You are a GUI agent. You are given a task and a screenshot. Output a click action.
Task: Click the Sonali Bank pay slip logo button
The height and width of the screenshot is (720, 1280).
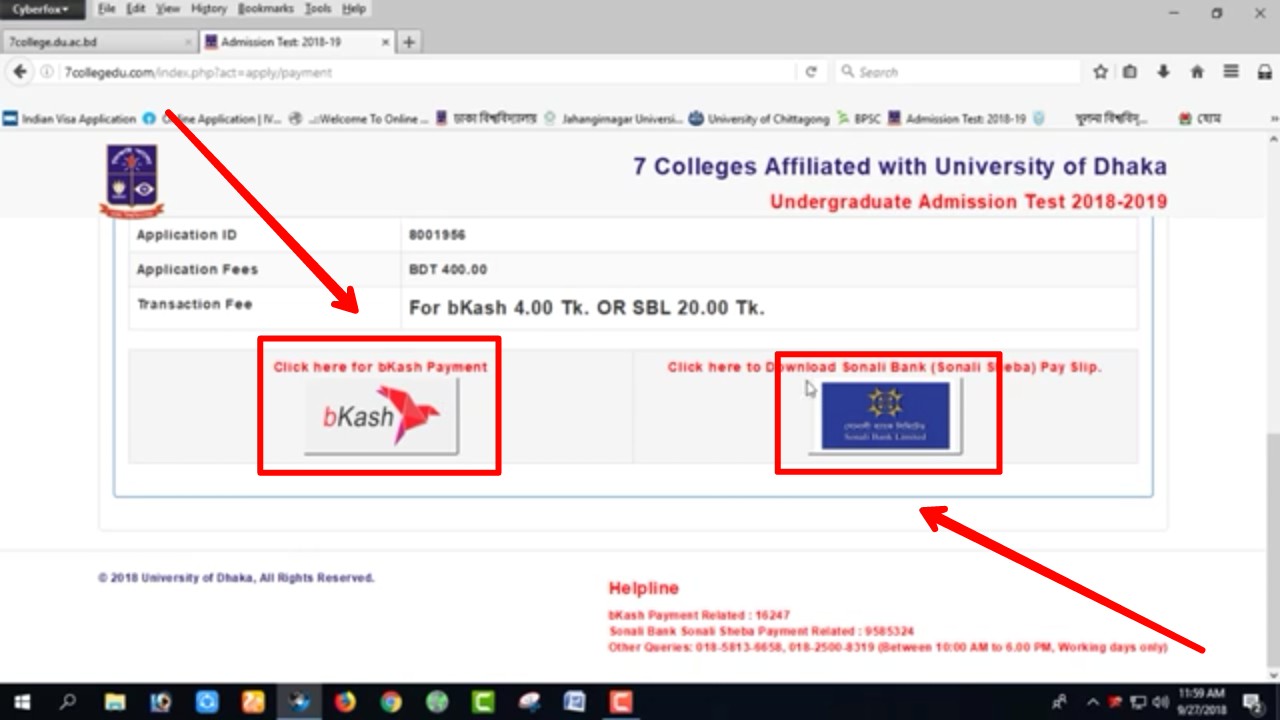tap(885, 416)
